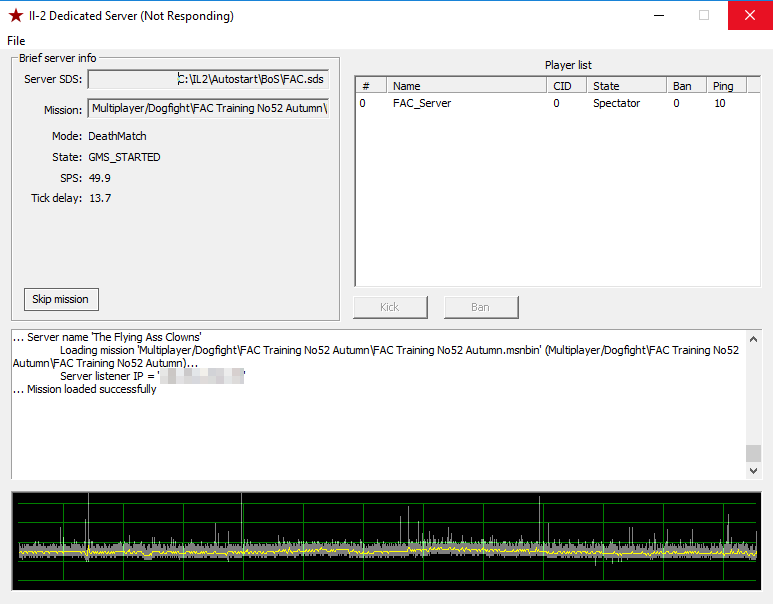773x604 pixels.
Task: Click the log scrollbar down arrow
Action: [x=753, y=471]
